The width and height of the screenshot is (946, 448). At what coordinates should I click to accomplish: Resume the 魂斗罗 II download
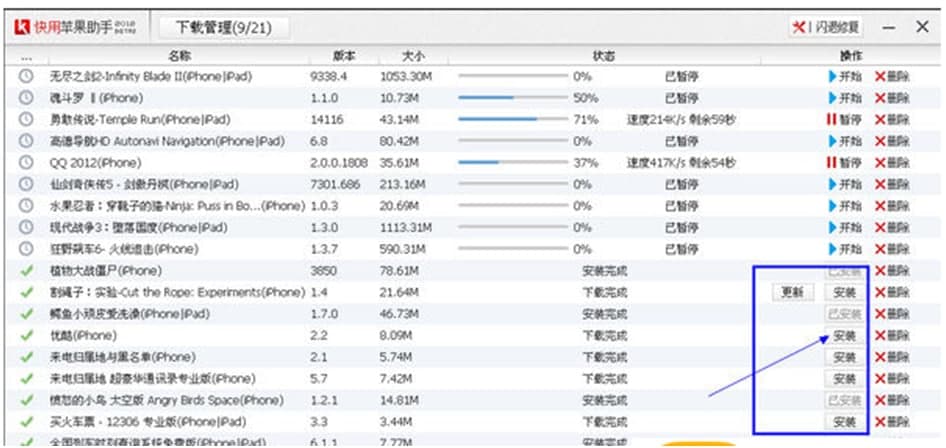(844, 98)
